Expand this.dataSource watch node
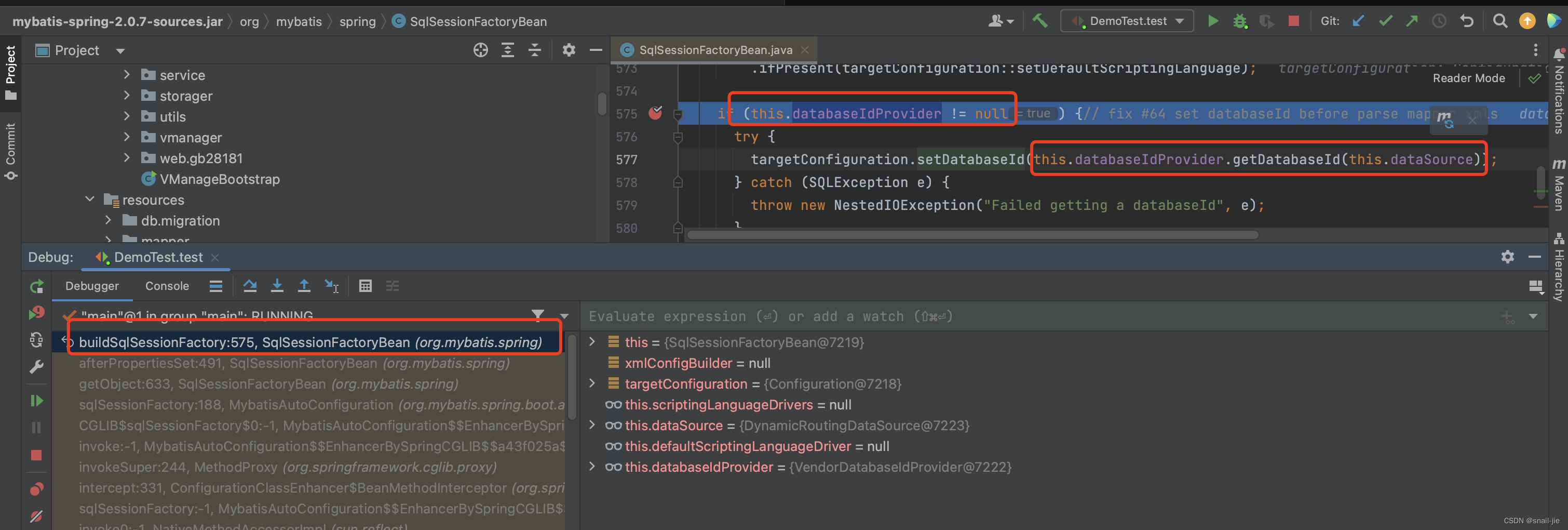 pos(592,425)
